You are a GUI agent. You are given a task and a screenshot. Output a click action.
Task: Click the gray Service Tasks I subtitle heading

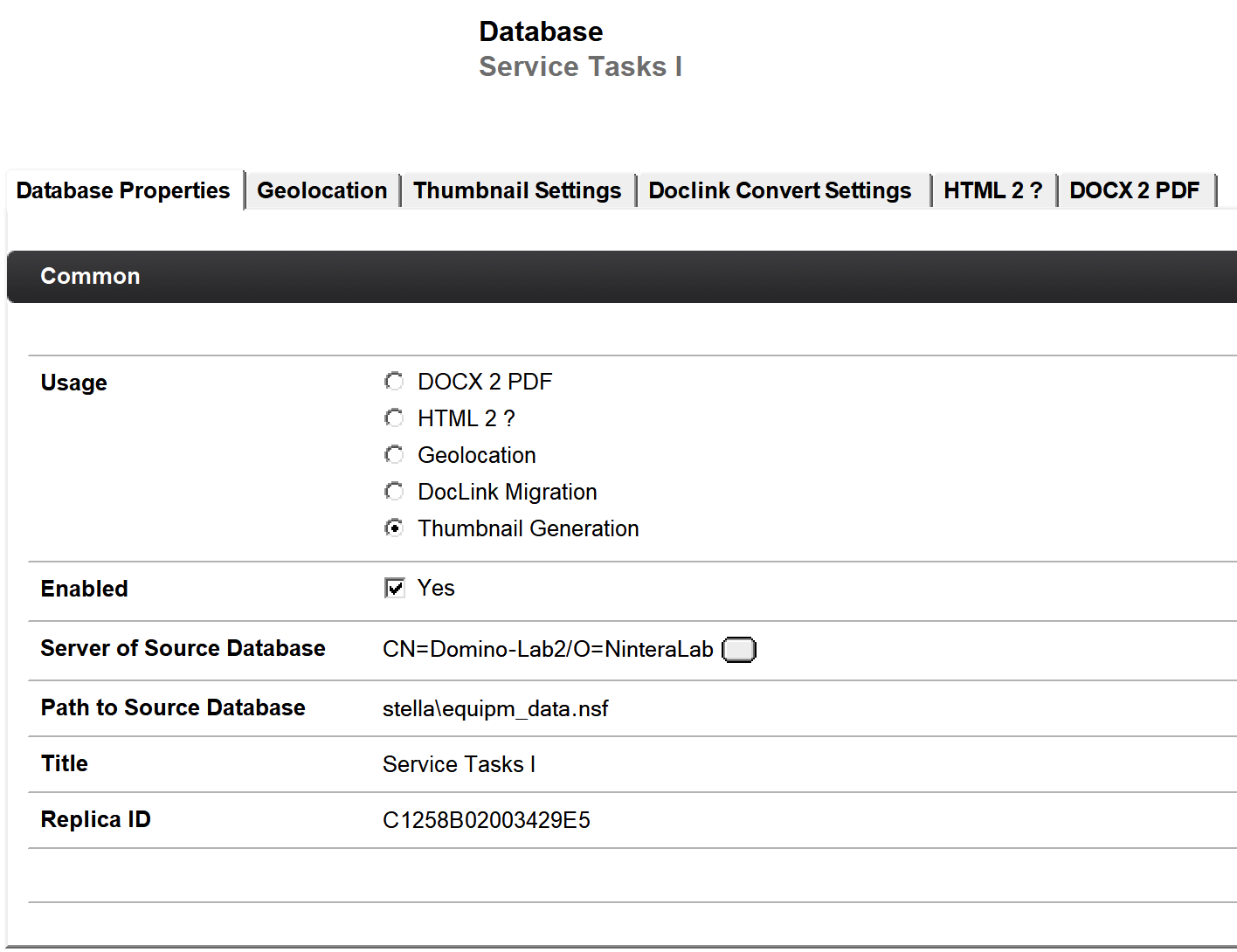pyautogui.click(x=580, y=67)
